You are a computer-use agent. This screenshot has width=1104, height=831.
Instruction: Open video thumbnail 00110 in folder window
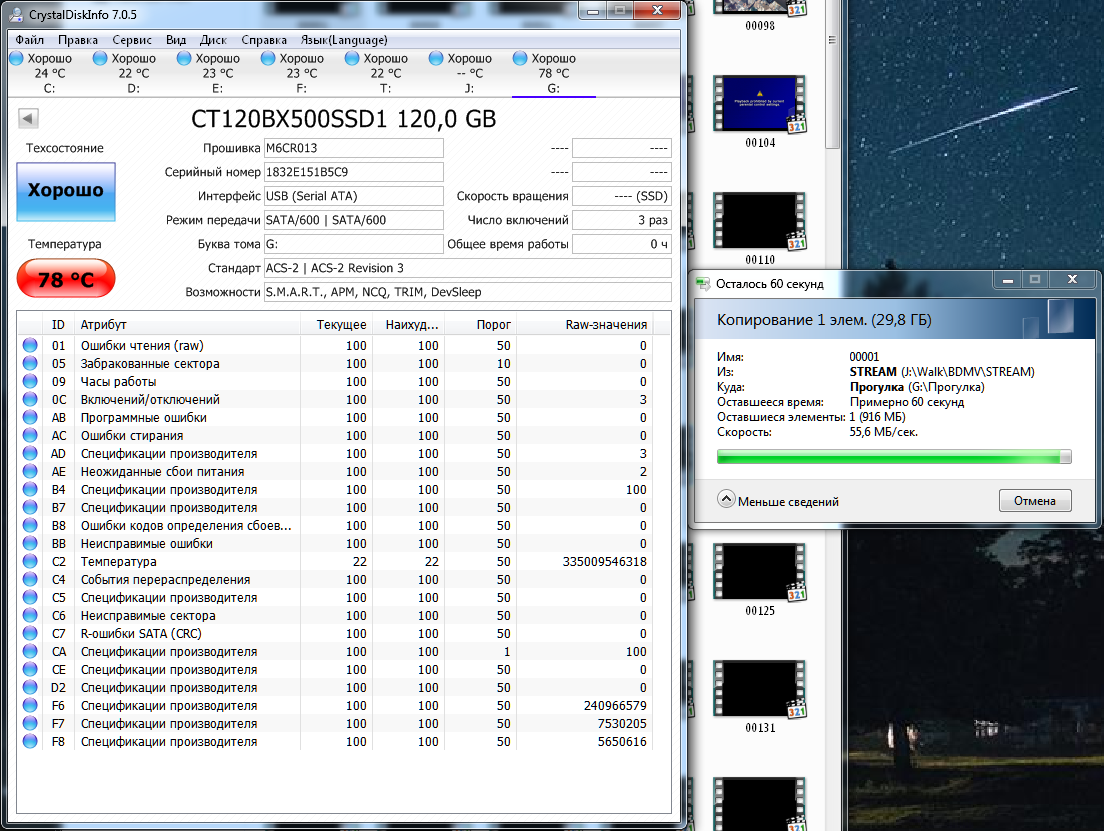[760, 222]
